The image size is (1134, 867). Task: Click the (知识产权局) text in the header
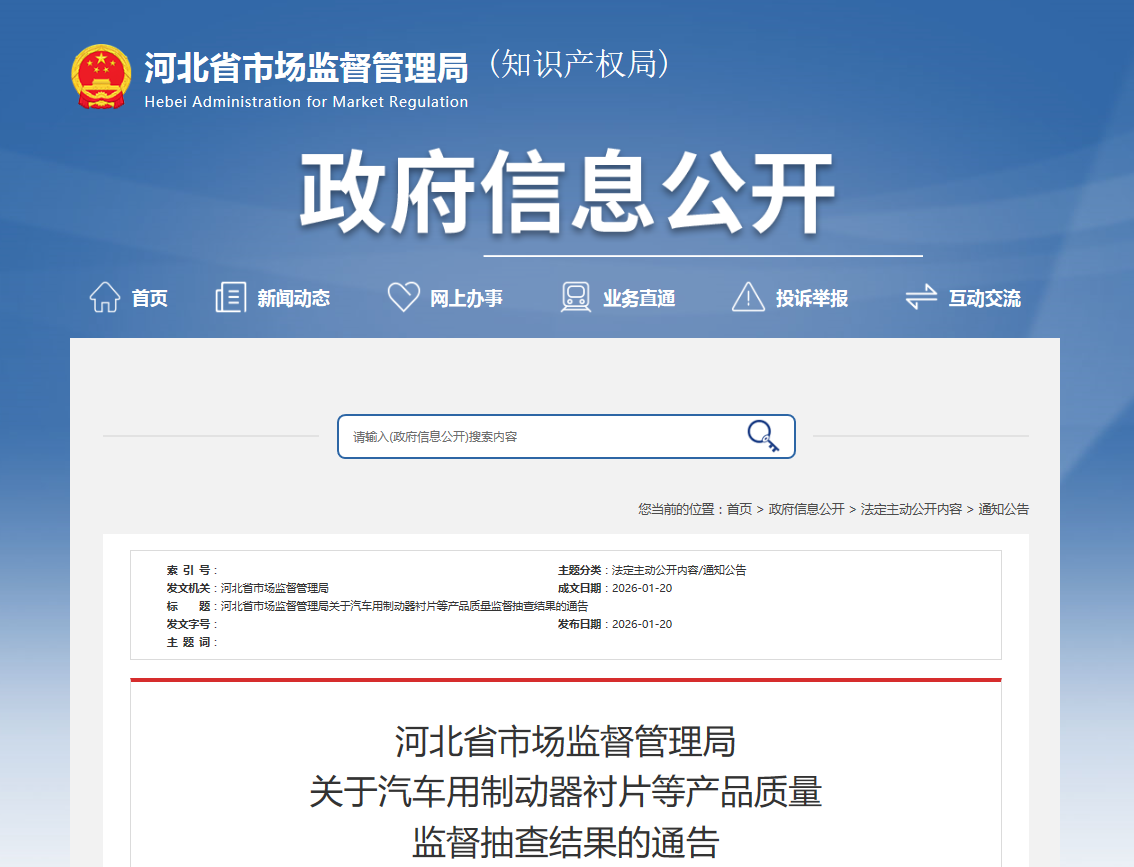(x=580, y=64)
